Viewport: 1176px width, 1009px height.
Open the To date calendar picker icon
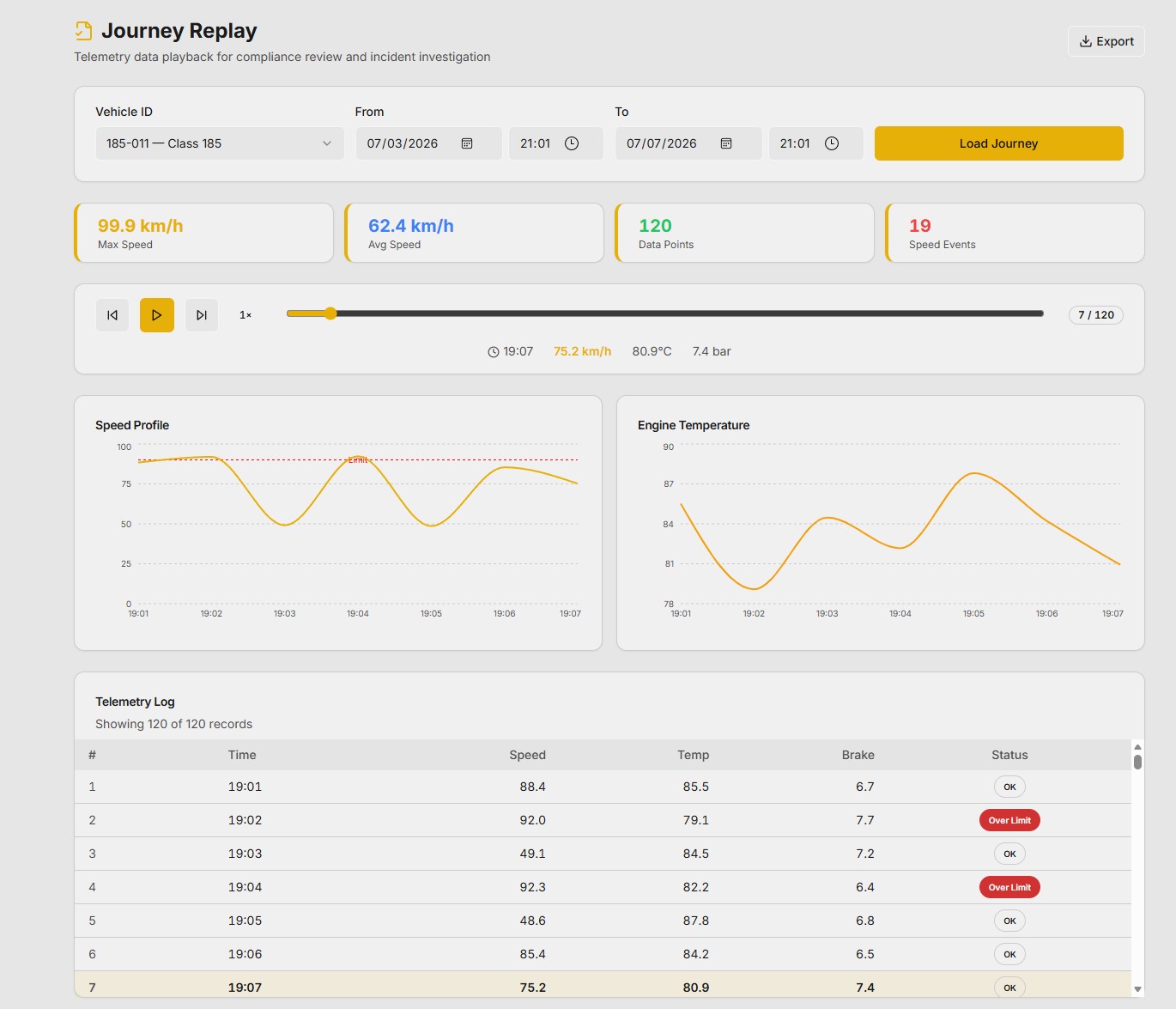click(x=726, y=143)
